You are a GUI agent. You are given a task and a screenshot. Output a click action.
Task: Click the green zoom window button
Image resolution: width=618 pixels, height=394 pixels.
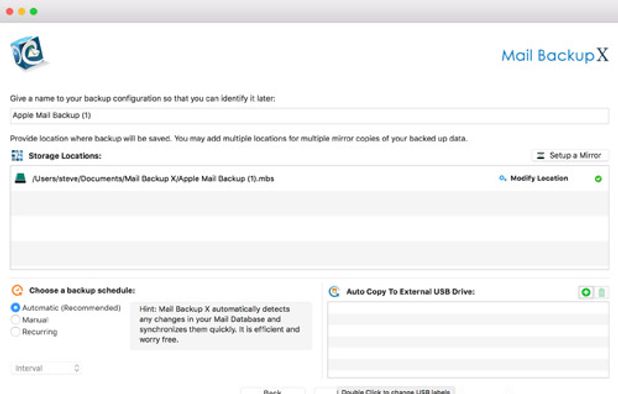coord(34,11)
